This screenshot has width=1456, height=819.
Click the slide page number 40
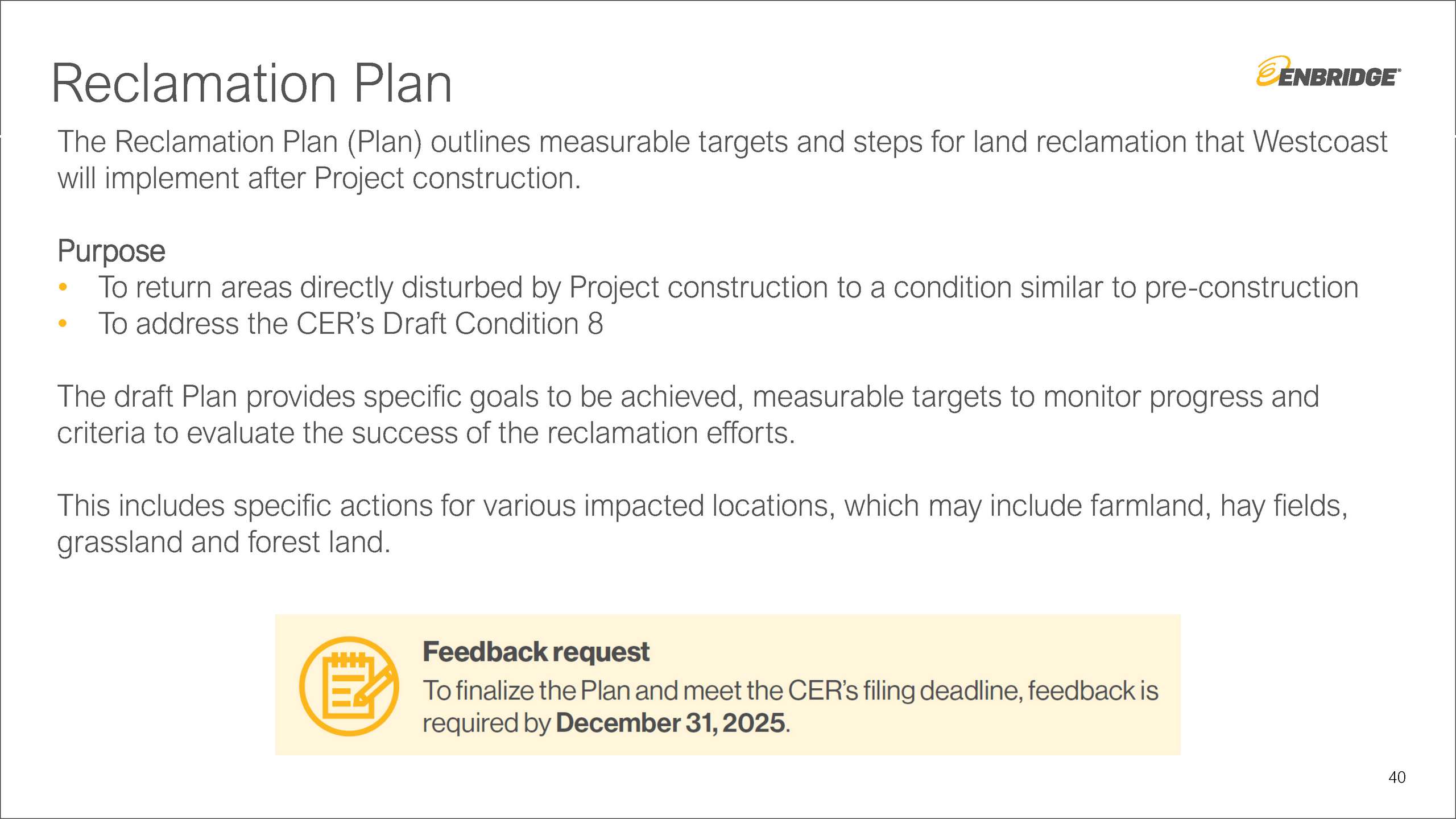pos(1397,777)
